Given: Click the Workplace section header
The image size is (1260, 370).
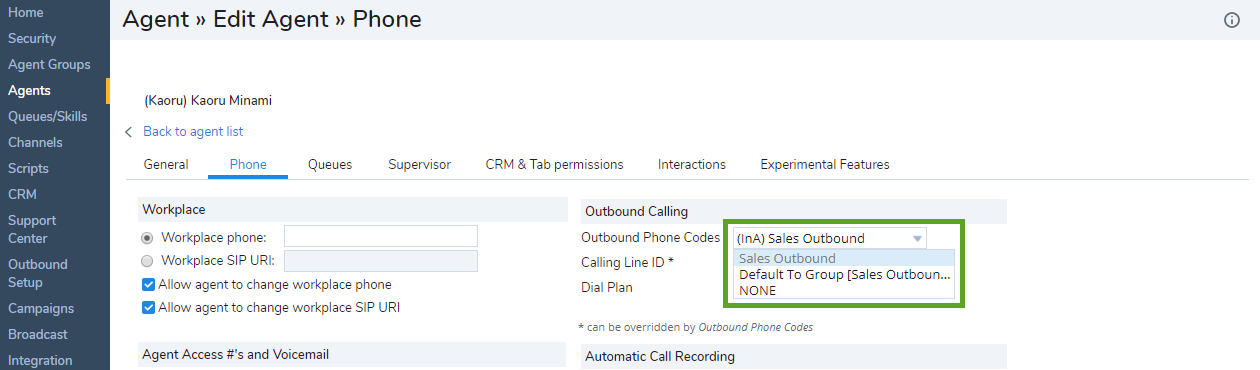Looking at the screenshot, I should 352,209.
